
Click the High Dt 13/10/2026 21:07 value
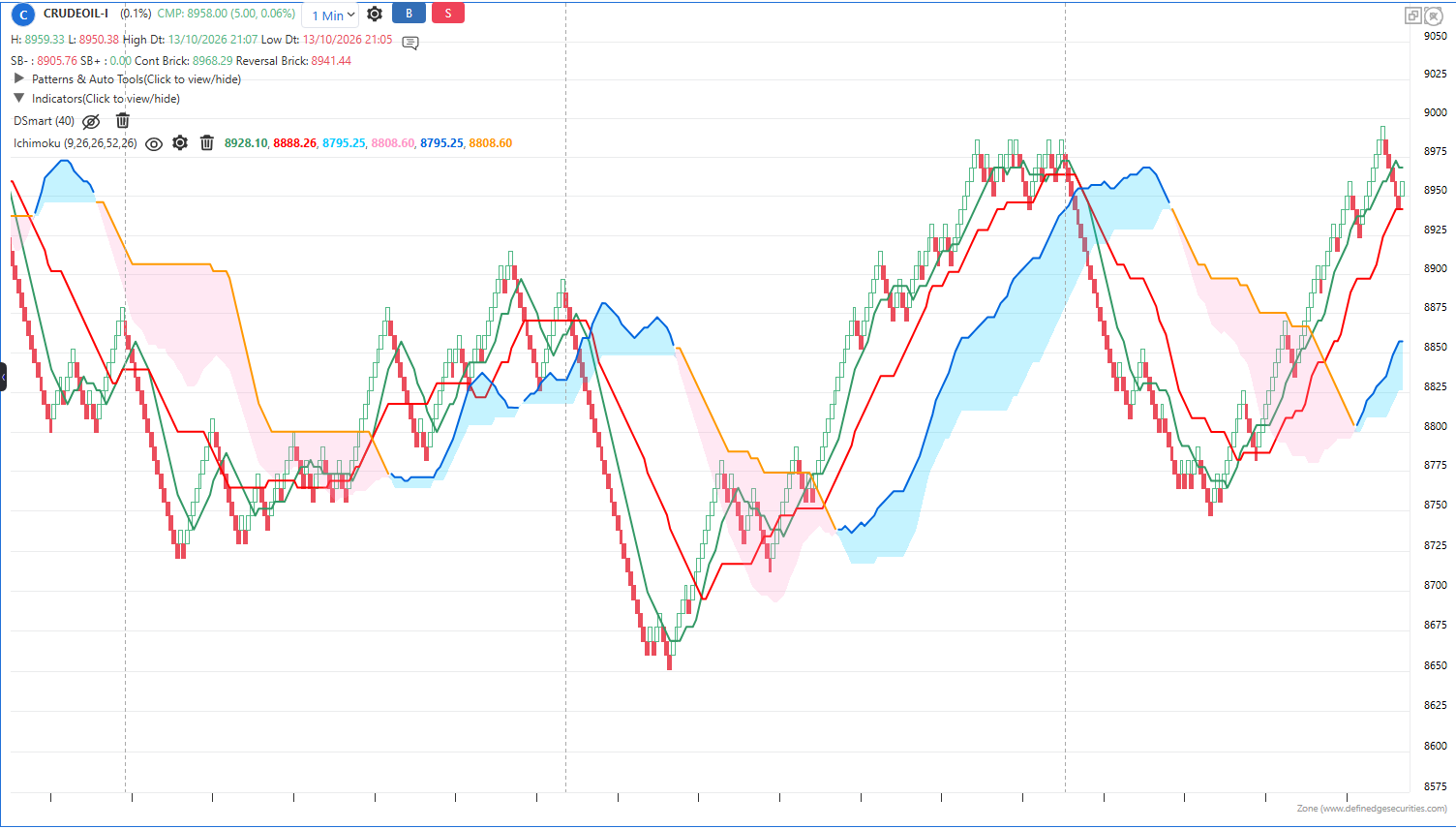click(x=213, y=40)
